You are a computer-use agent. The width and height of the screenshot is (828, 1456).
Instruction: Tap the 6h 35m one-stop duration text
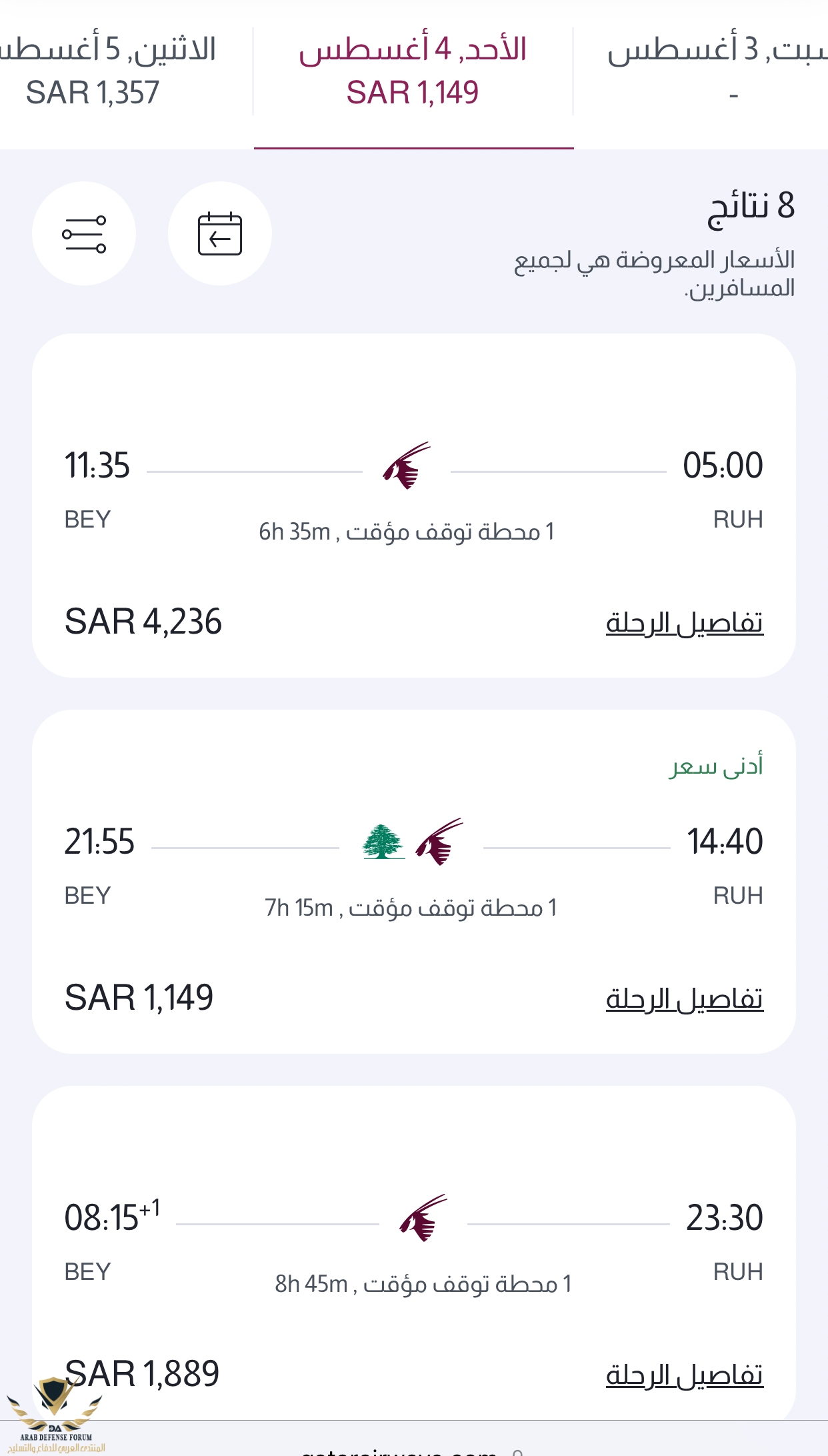407,532
